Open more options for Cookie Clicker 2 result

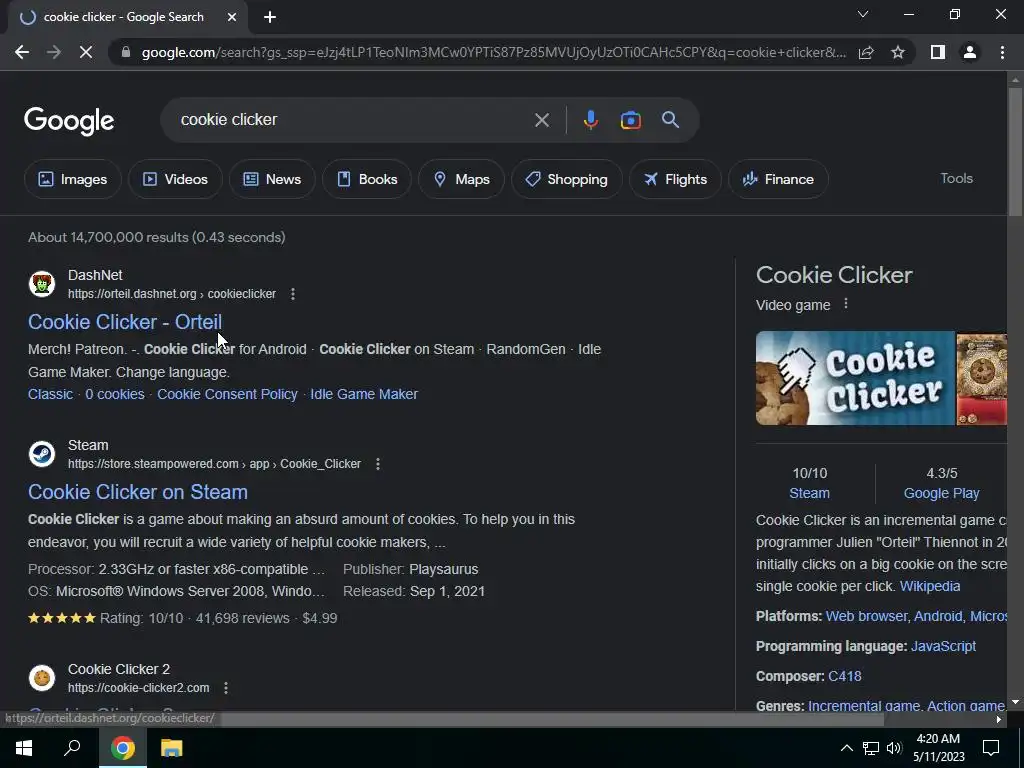225,688
